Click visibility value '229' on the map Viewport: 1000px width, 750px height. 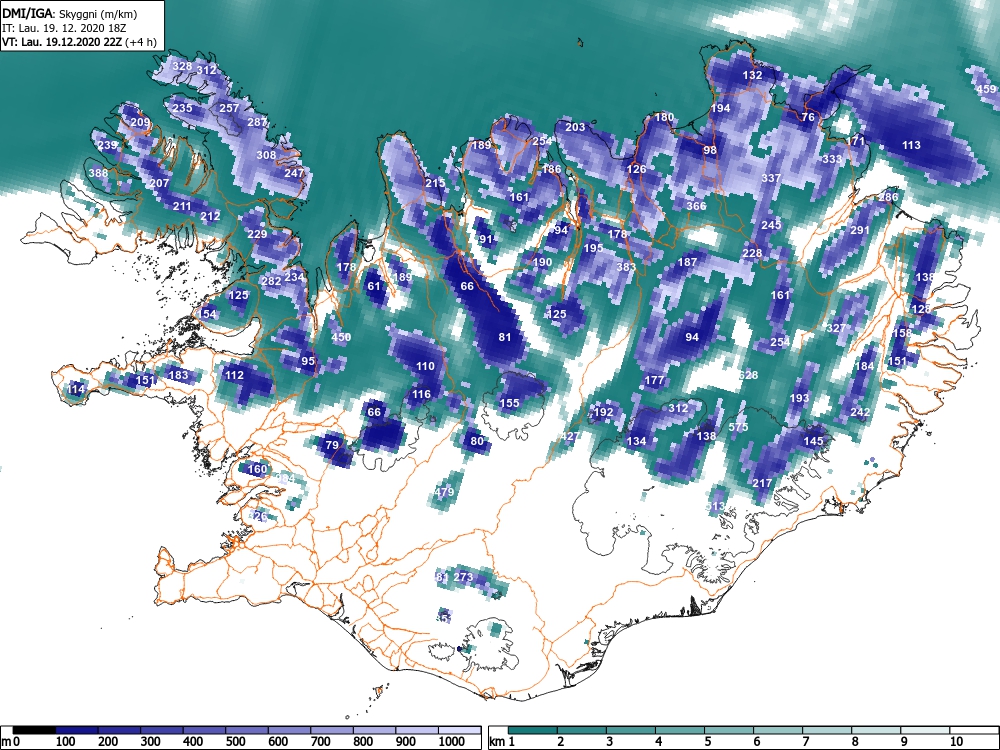257,234
